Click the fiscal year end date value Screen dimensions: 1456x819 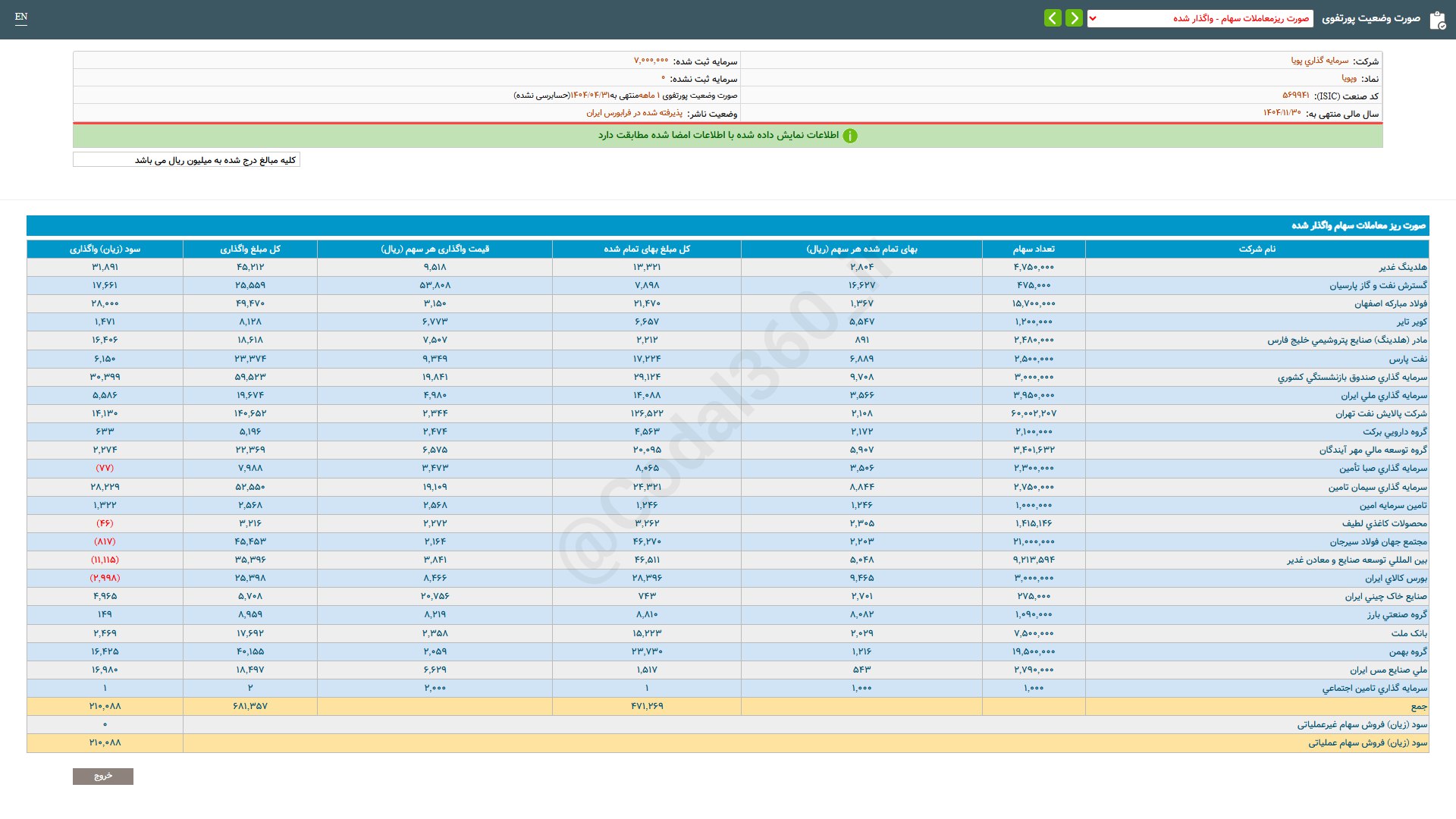1282,113
